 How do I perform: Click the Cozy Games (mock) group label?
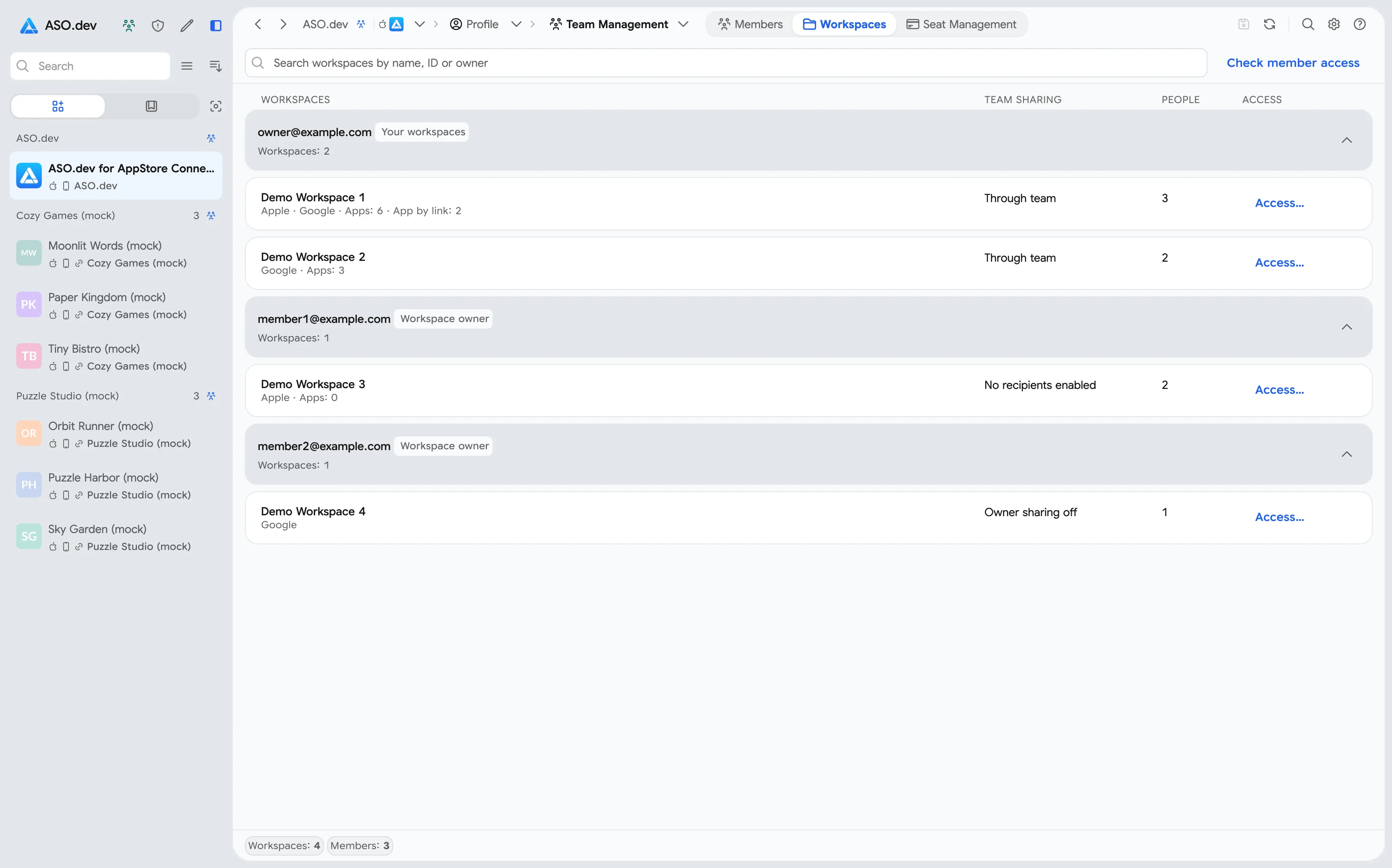pyautogui.click(x=66, y=216)
